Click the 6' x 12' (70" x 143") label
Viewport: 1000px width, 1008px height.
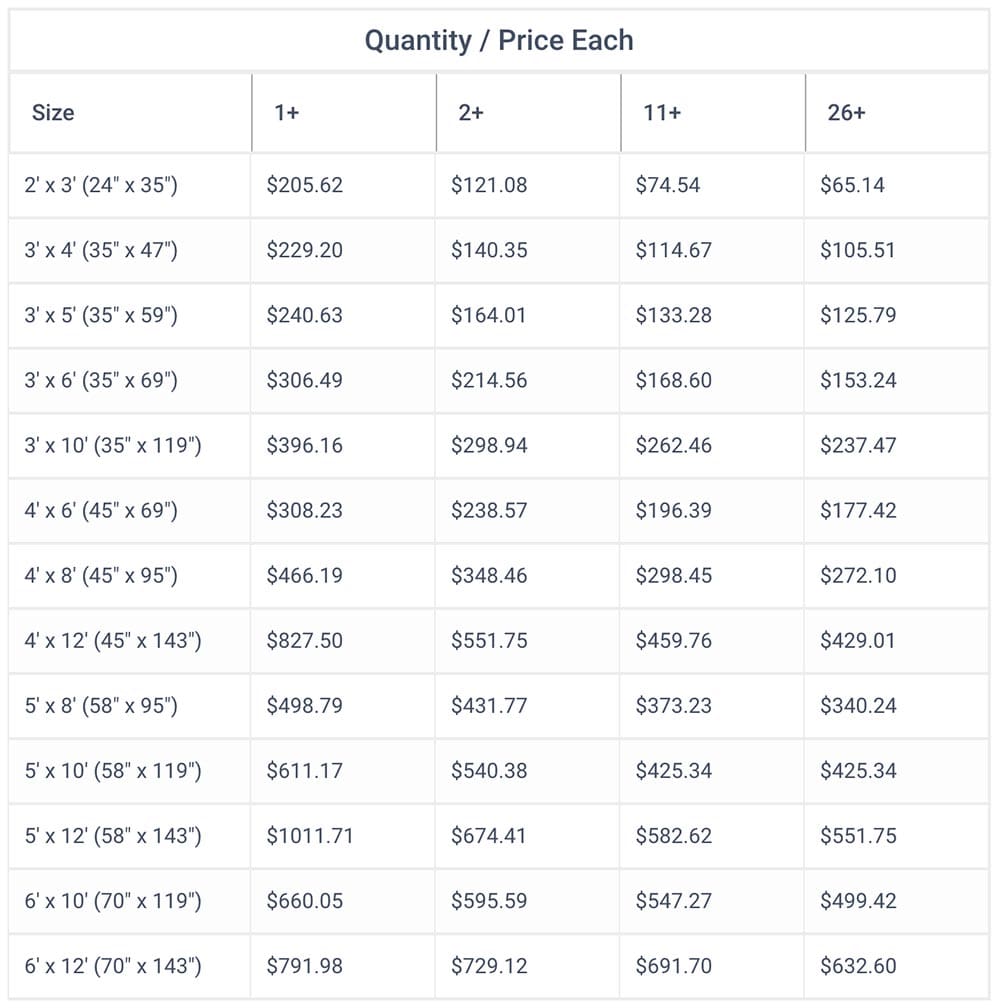pyautogui.click(x=113, y=966)
